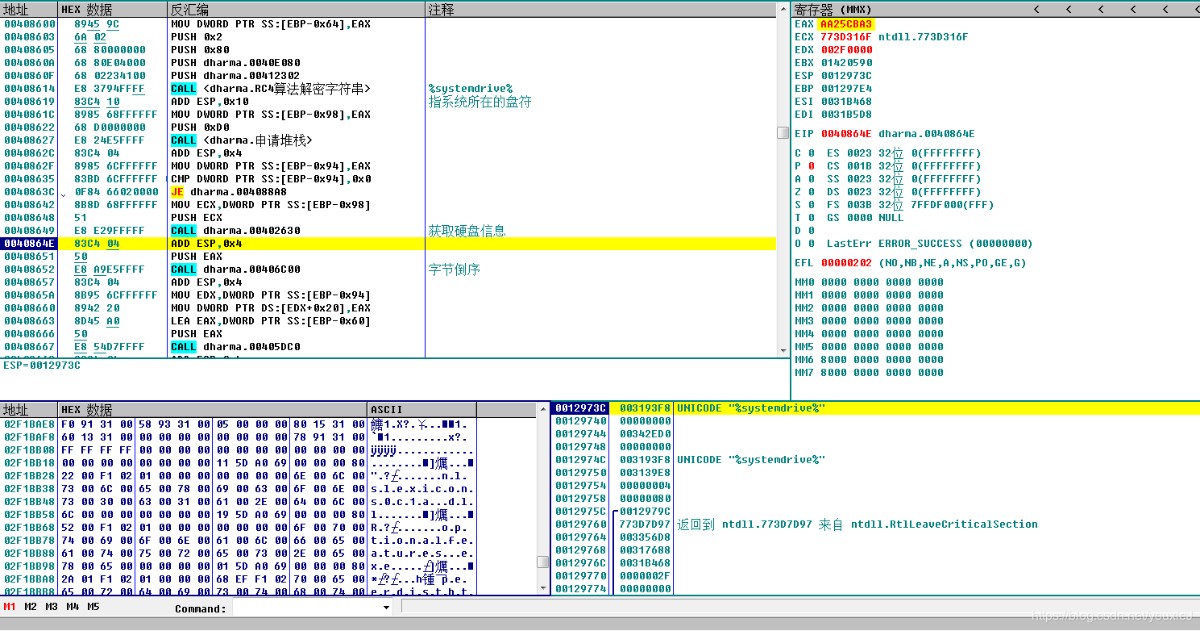Select stack value 0000002F
This screenshot has width=1200, height=631.
click(x=645, y=577)
